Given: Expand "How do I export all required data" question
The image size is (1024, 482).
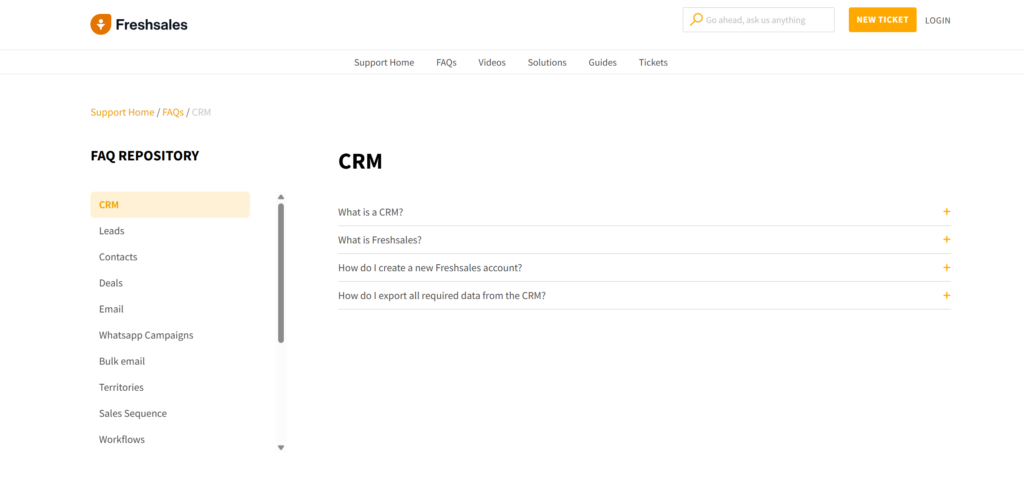Looking at the screenshot, I should point(441,296).
